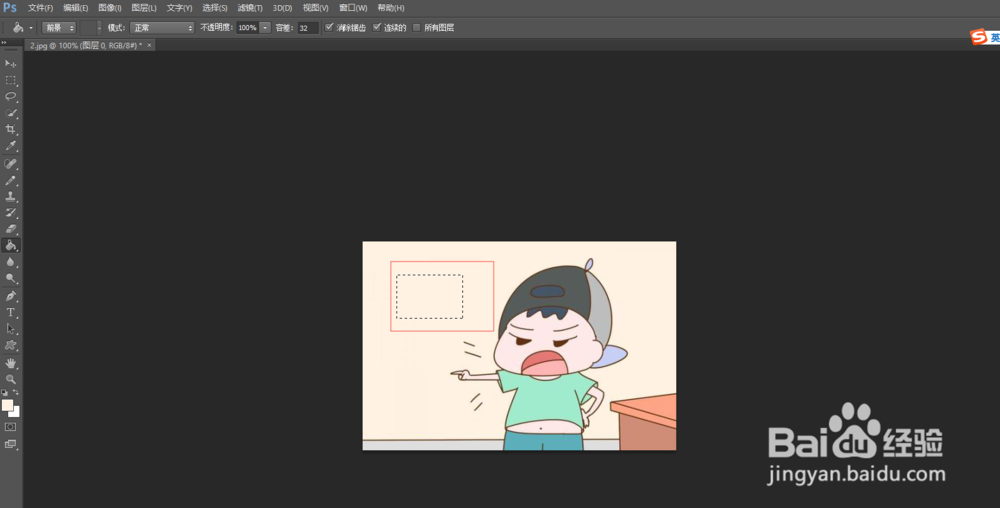Select the Paint Bucket tool in toolbox

[x=11, y=245]
